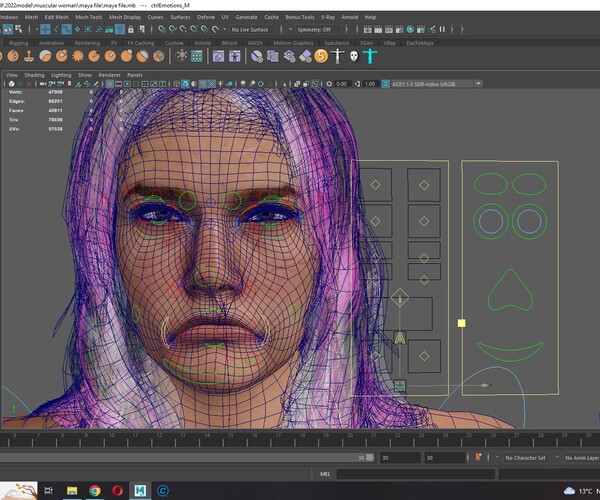Click the camera icon in viewport toolbar
This screenshot has height=500, width=600.
point(43,83)
